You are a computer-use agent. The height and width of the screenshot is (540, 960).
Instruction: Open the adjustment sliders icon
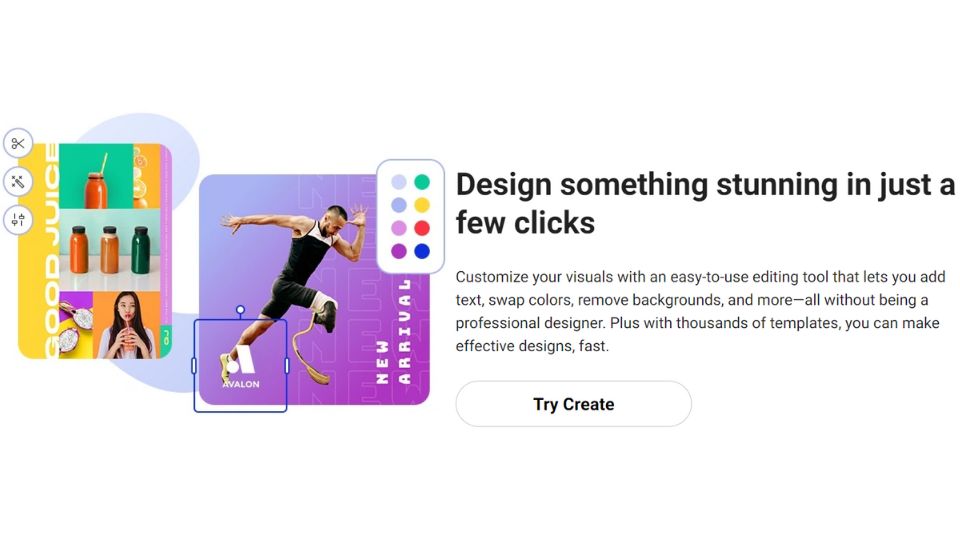(x=18, y=220)
